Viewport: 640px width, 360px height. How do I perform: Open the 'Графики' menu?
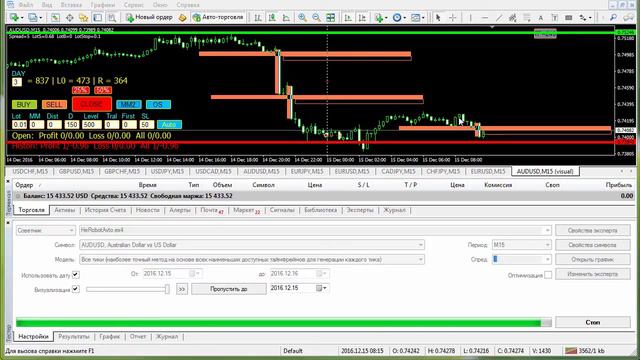102,5
